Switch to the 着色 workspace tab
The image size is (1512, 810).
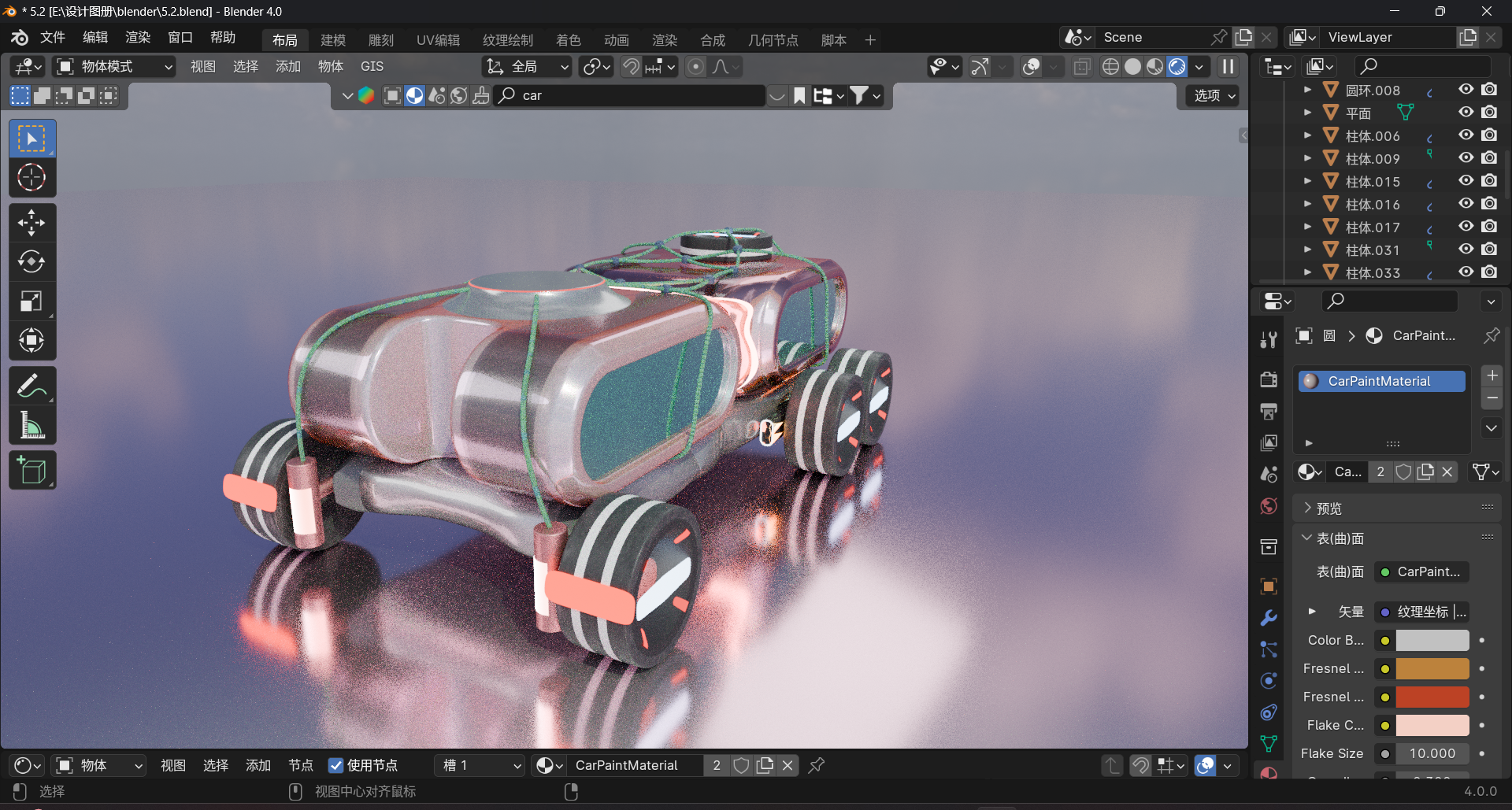tap(568, 39)
